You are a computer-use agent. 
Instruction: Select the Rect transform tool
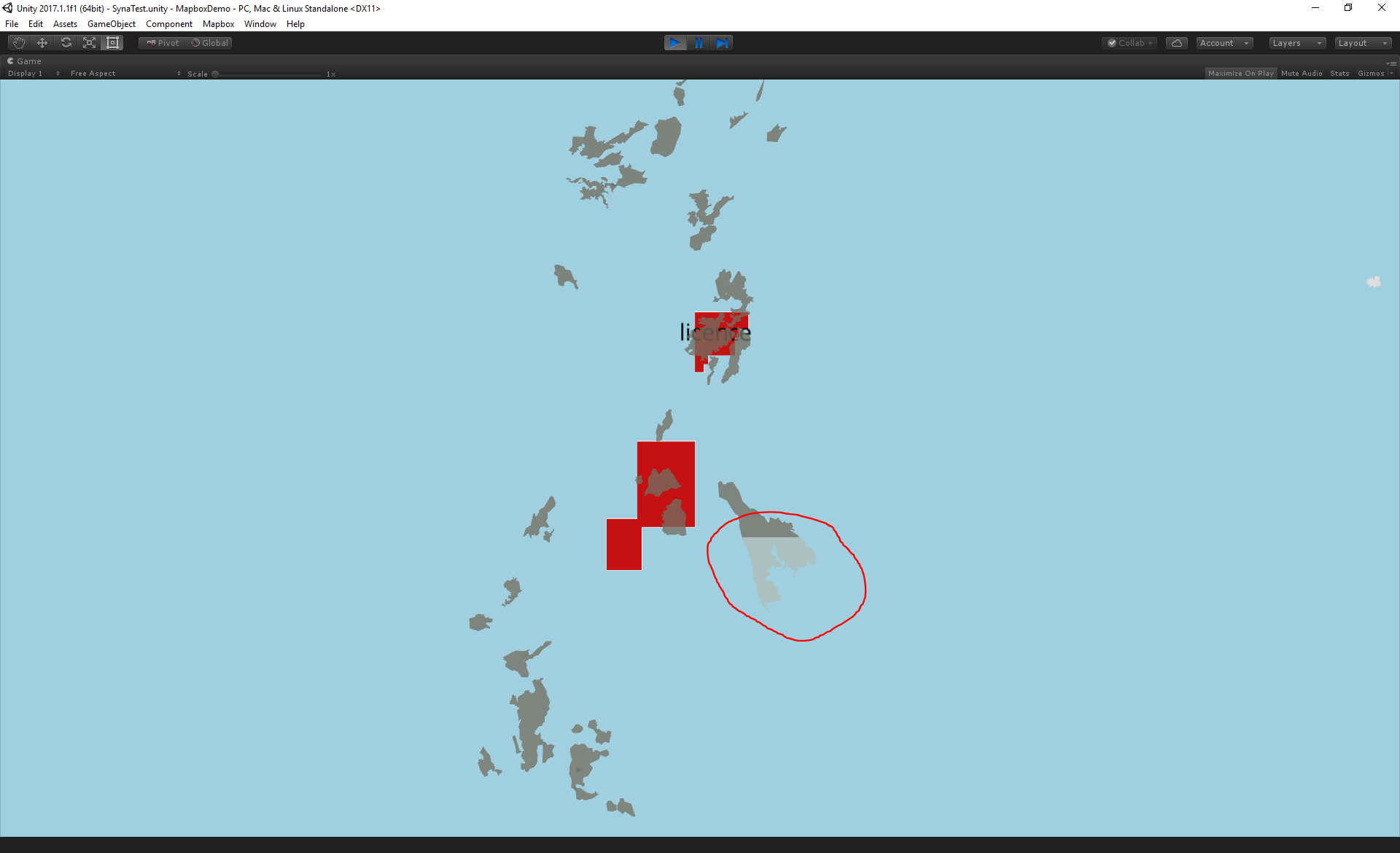coord(112,43)
